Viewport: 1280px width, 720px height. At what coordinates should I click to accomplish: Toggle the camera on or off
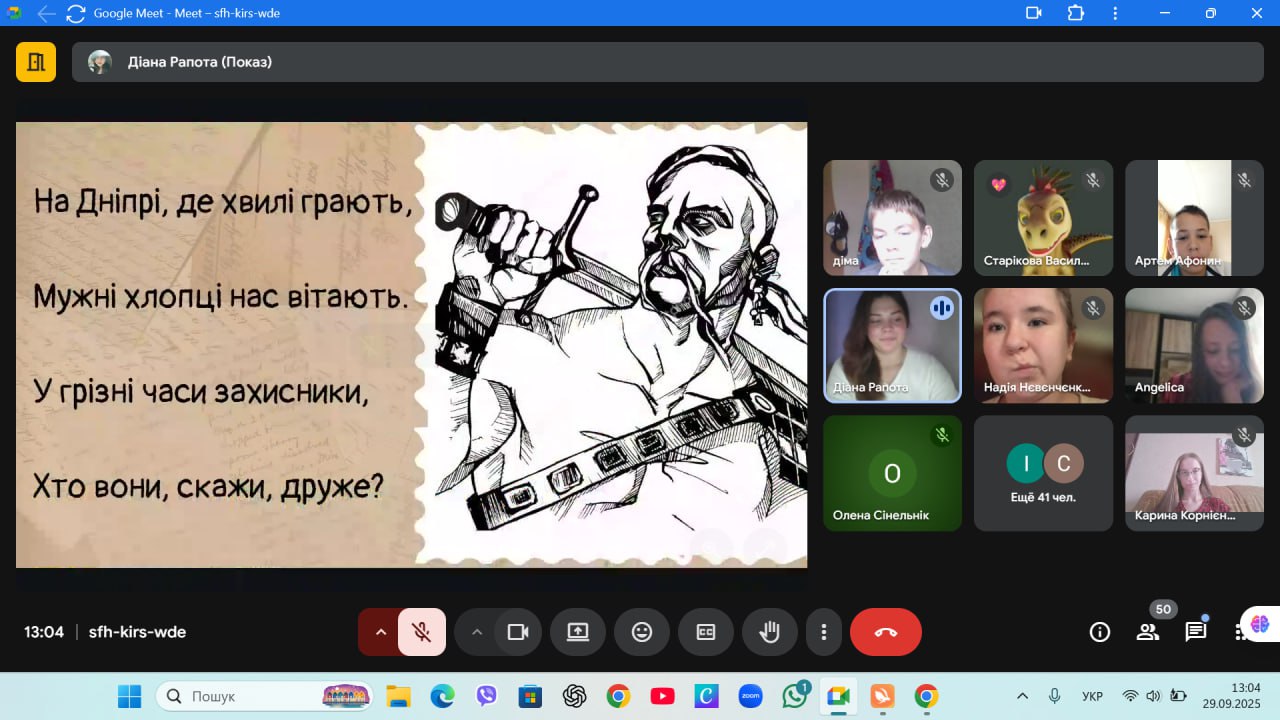[517, 632]
